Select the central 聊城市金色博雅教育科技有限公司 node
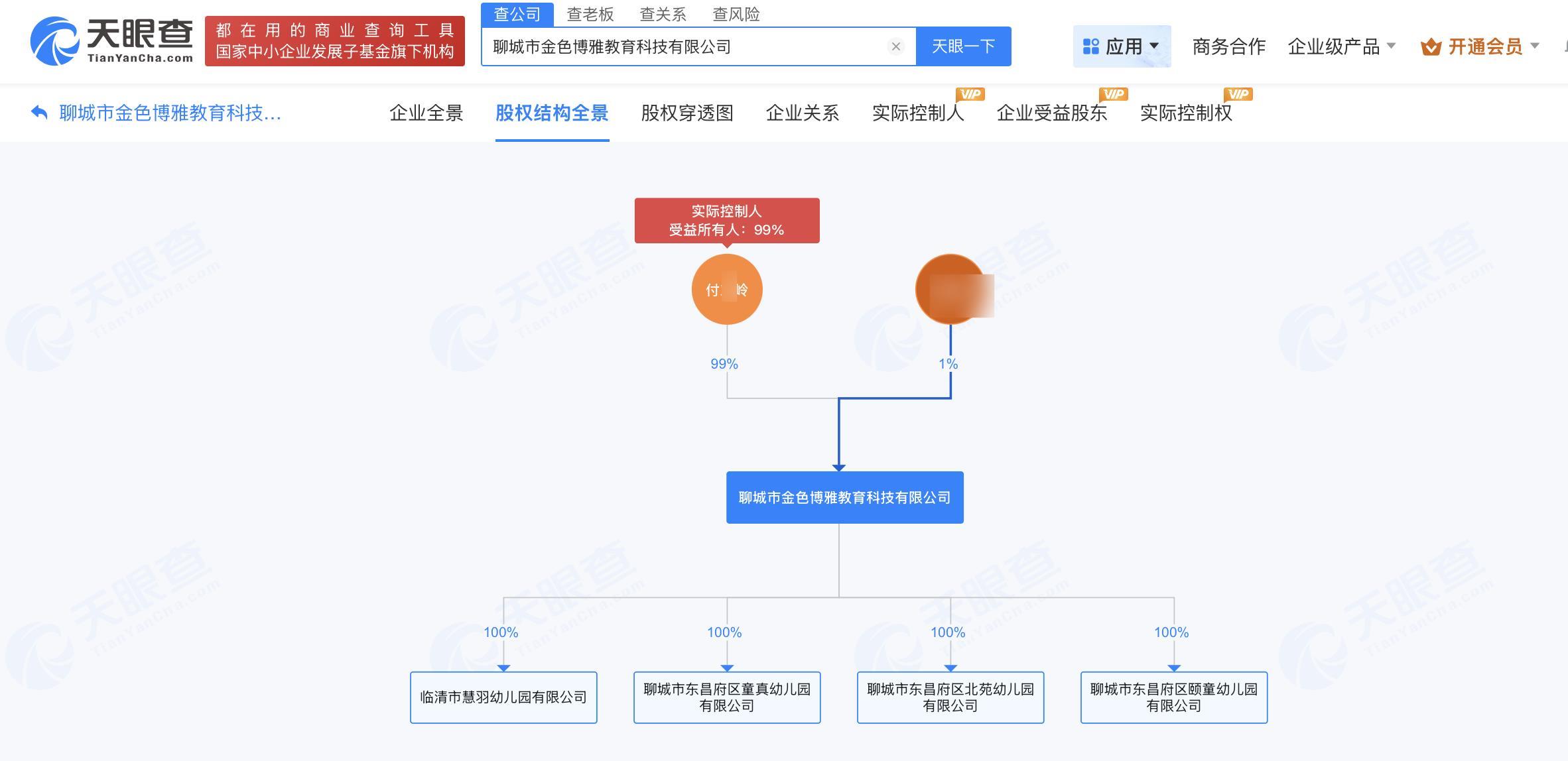The image size is (1568, 761). tap(844, 497)
